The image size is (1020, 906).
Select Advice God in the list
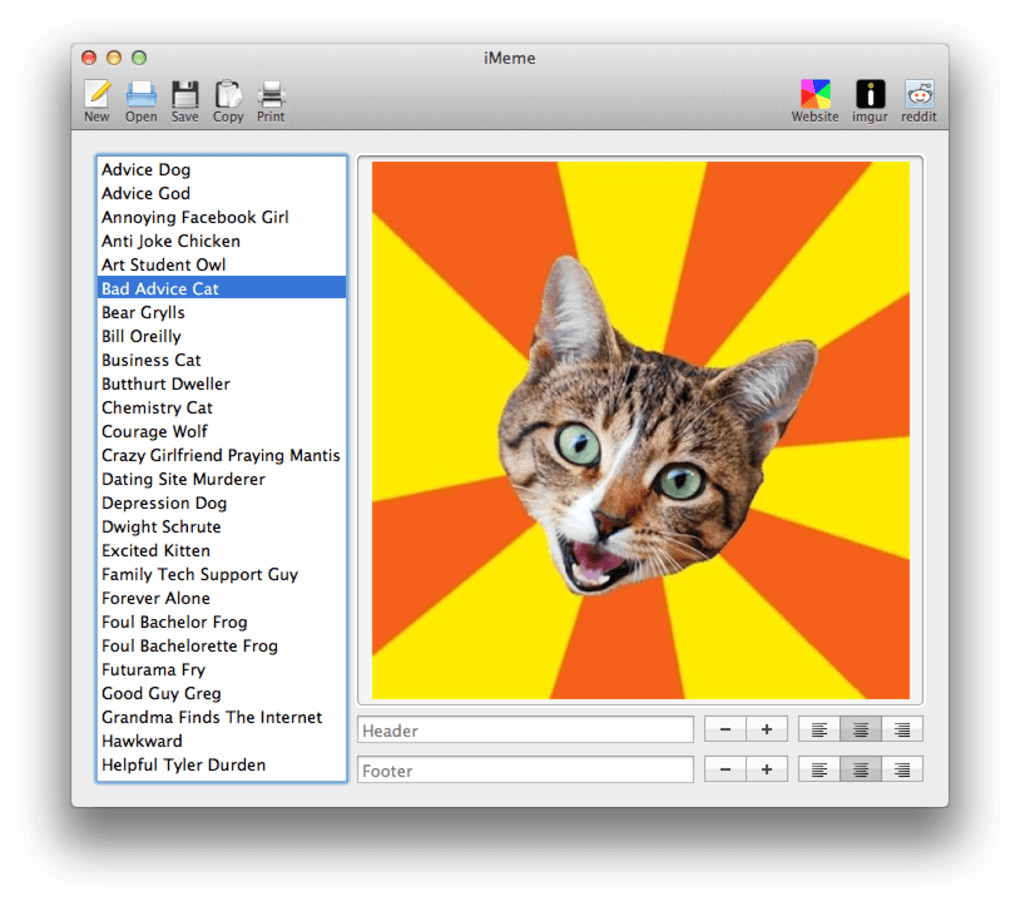[x=222, y=194]
